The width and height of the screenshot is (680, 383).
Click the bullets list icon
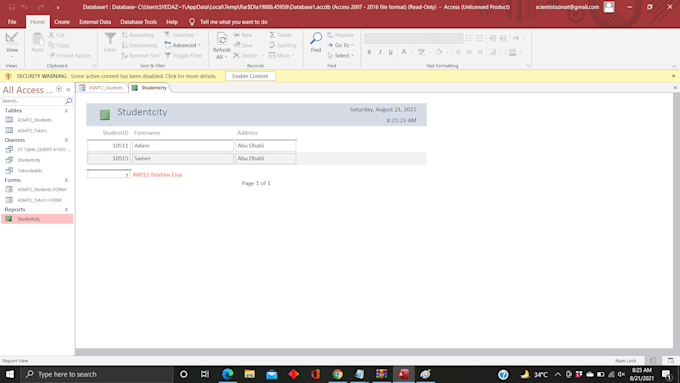469,38
